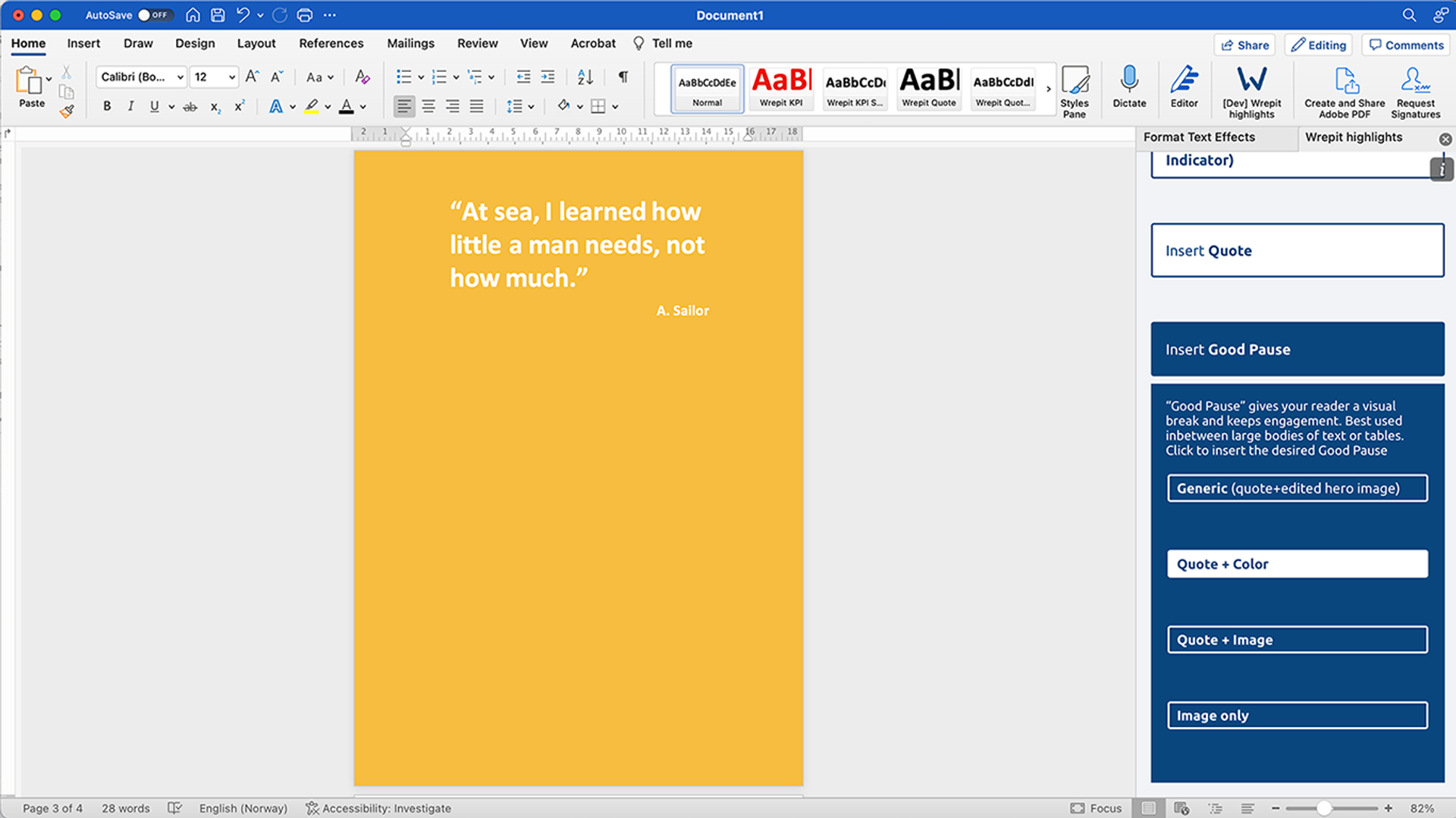Click the Insert Quote button
The image size is (1456, 818).
(1296, 250)
